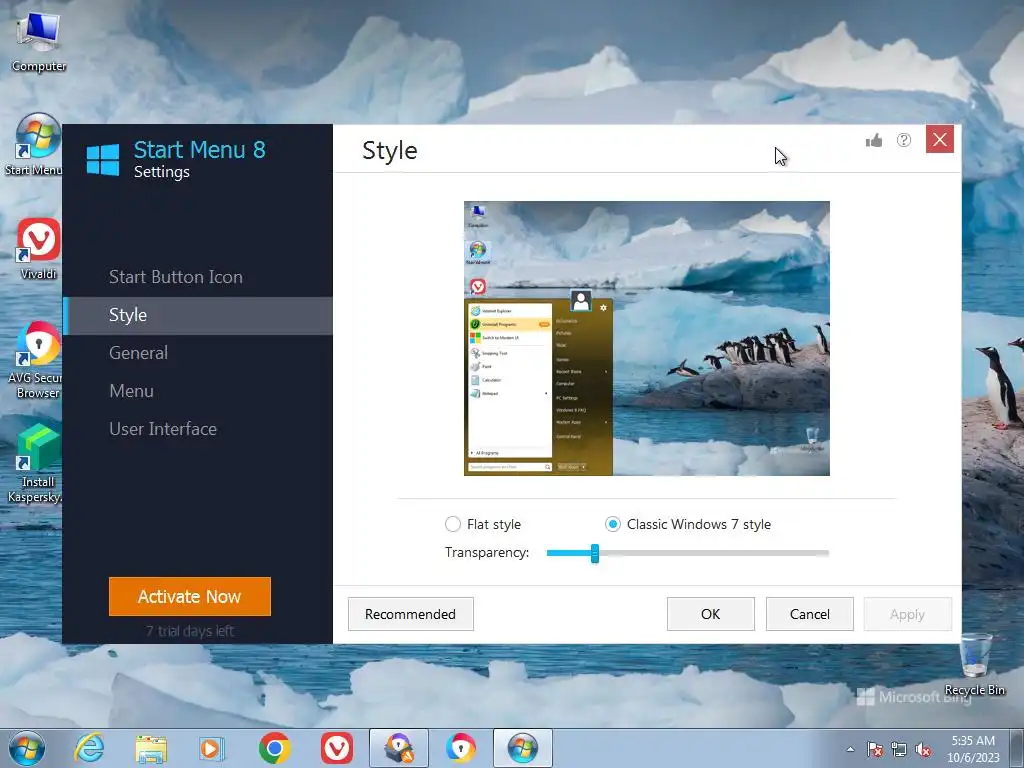This screenshot has height=768, width=1024.
Task: Select the Style sidebar item
Action: (198, 315)
